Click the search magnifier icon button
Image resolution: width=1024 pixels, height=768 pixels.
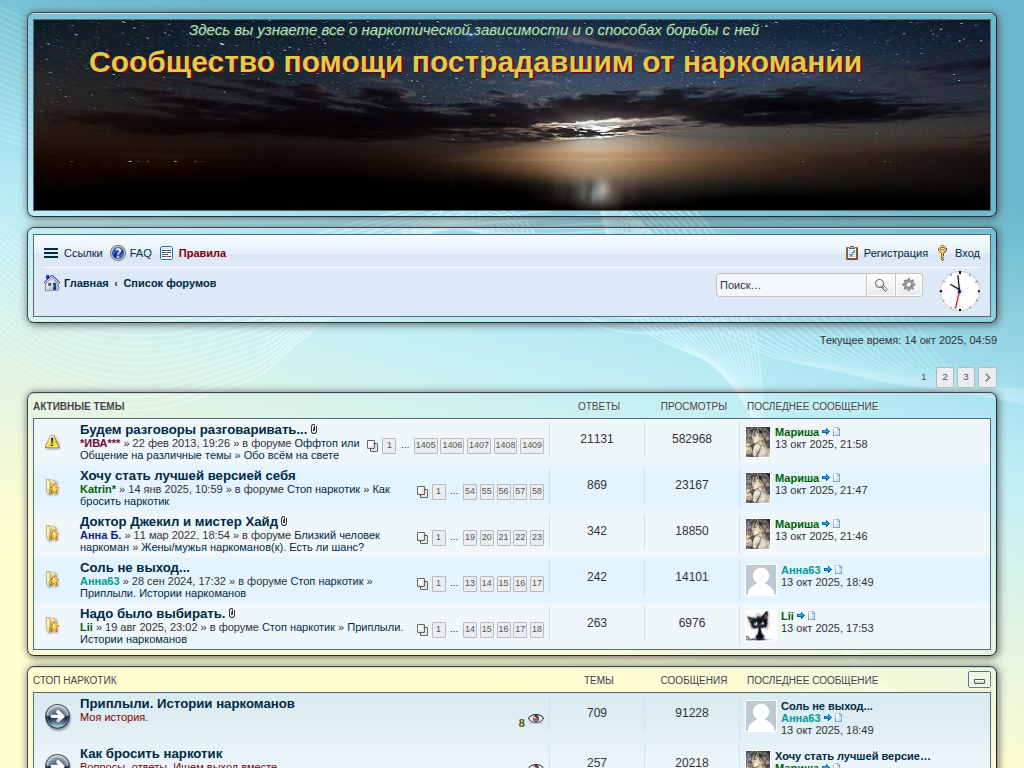point(880,285)
